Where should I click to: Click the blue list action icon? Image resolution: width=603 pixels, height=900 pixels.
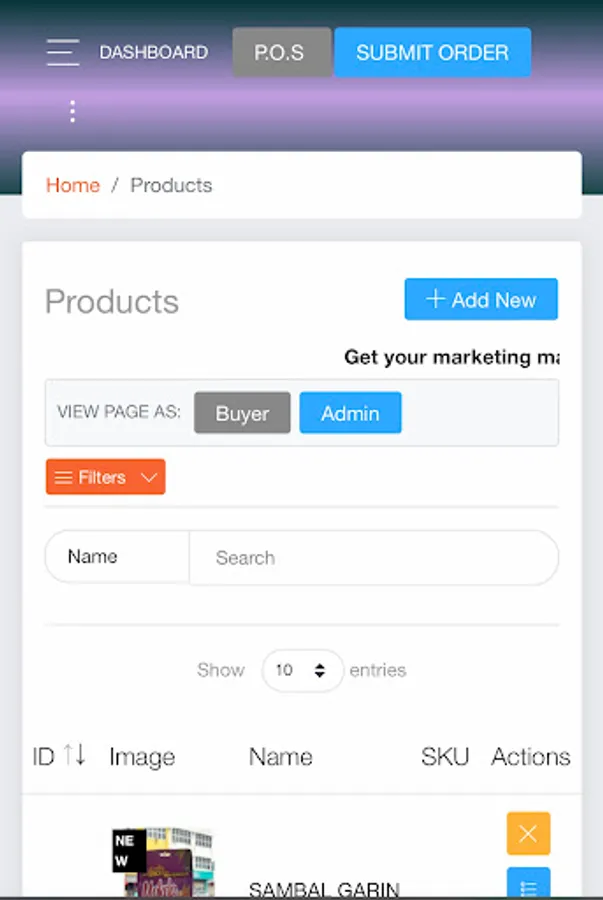pyautogui.click(x=528, y=884)
